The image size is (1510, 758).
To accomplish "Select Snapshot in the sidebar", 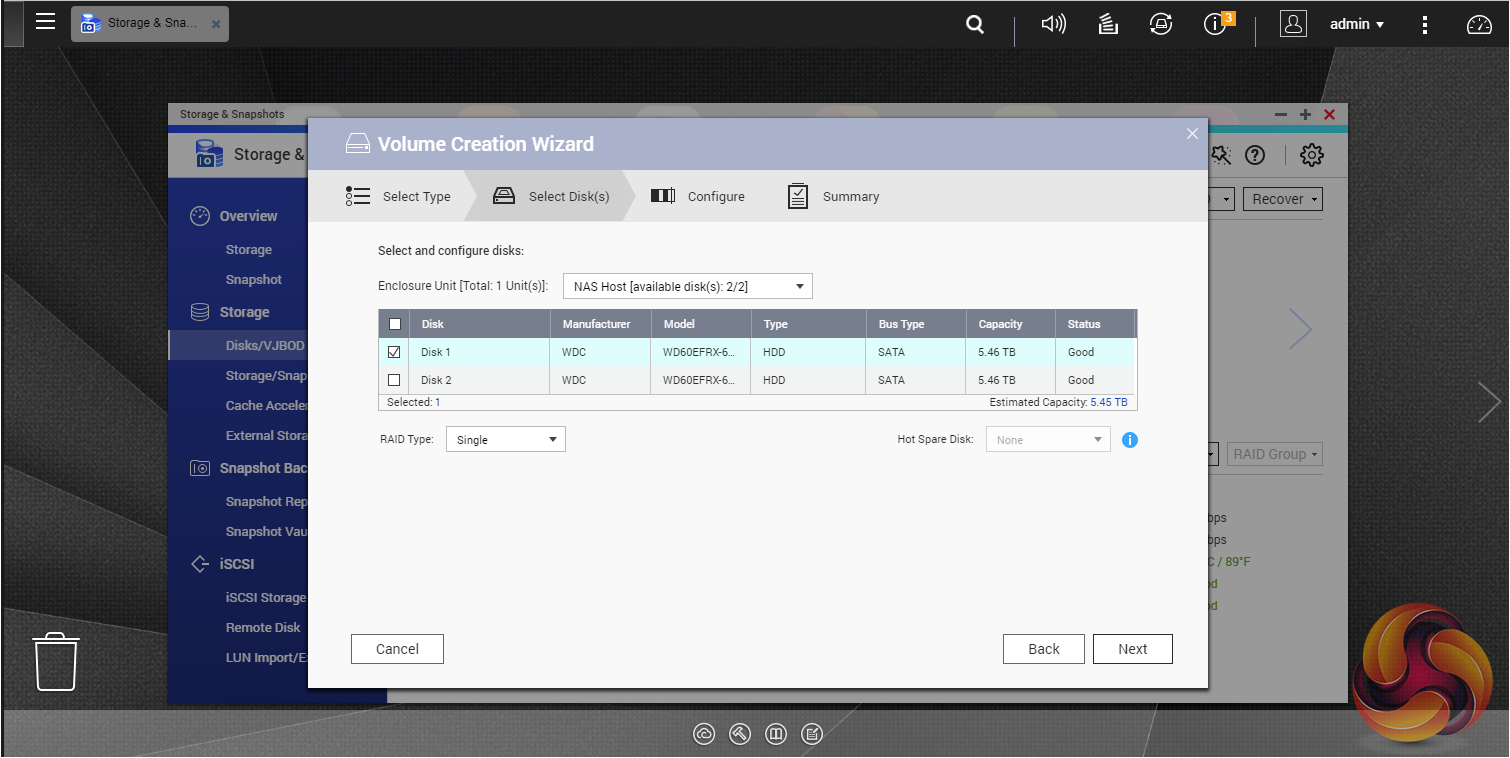I will click(253, 280).
